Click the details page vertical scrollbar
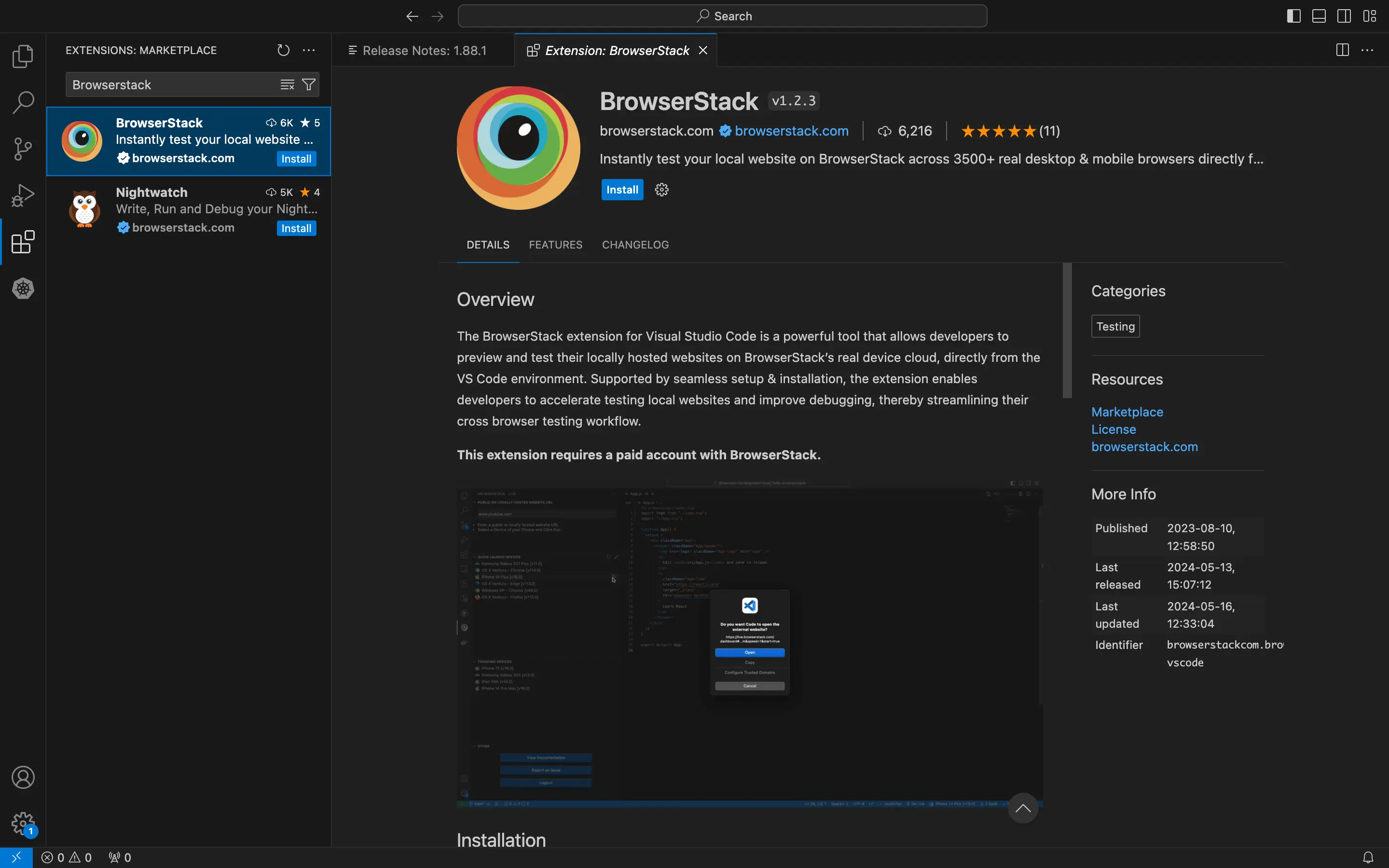1389x868 pixels. [x=1067, y=331]
